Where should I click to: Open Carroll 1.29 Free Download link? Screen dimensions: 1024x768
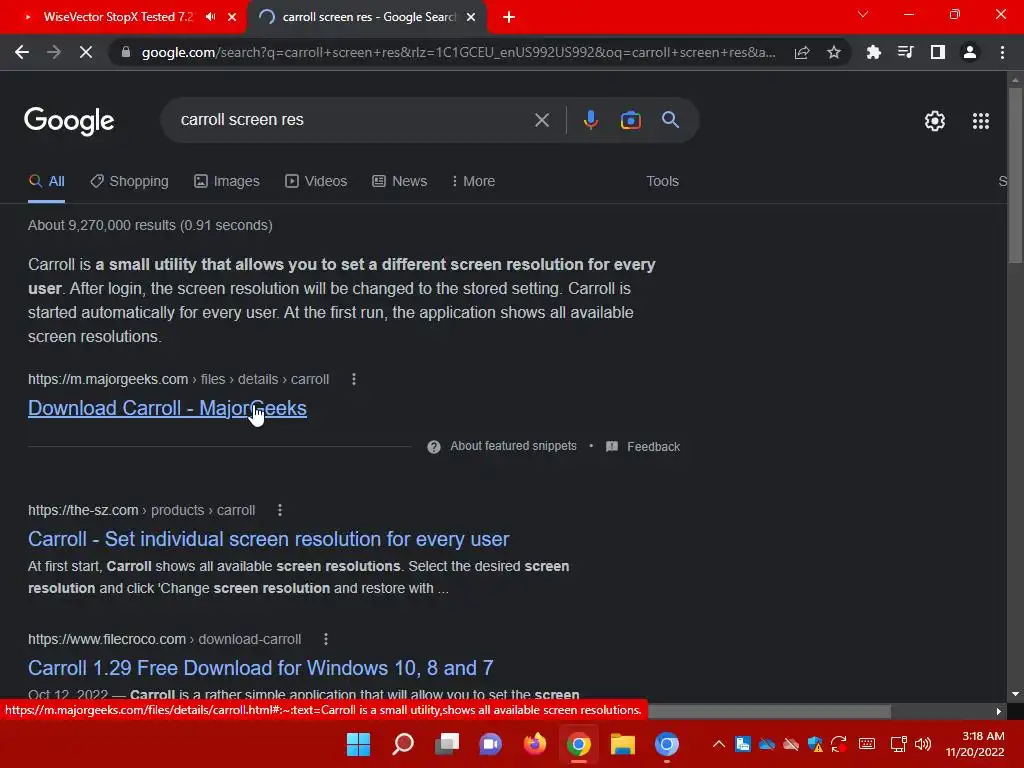[261, 668]
